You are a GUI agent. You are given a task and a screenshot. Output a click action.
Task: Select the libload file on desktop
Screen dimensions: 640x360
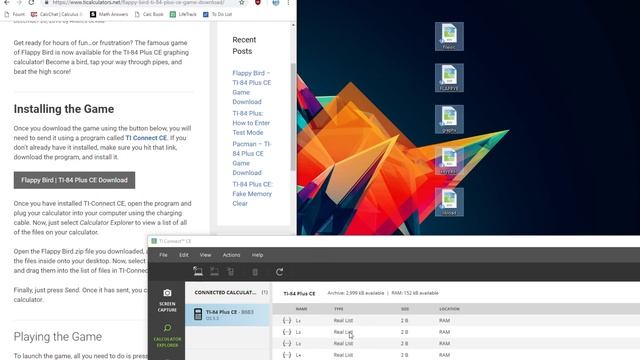(449, 202)
